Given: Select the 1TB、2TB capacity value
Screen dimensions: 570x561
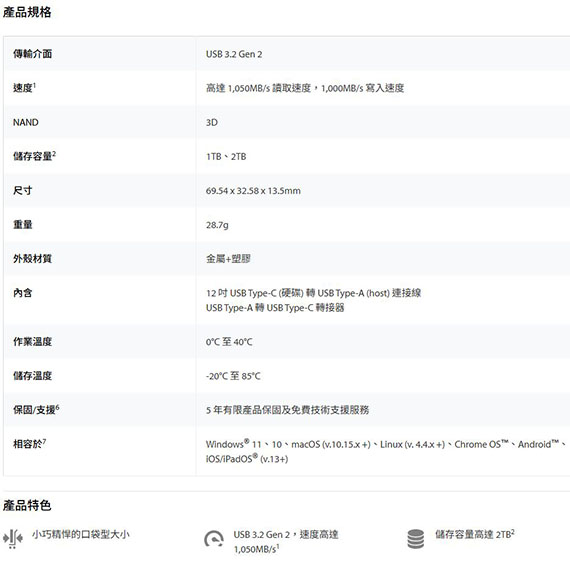Looking at the screenshot, I should click(226, 157).
